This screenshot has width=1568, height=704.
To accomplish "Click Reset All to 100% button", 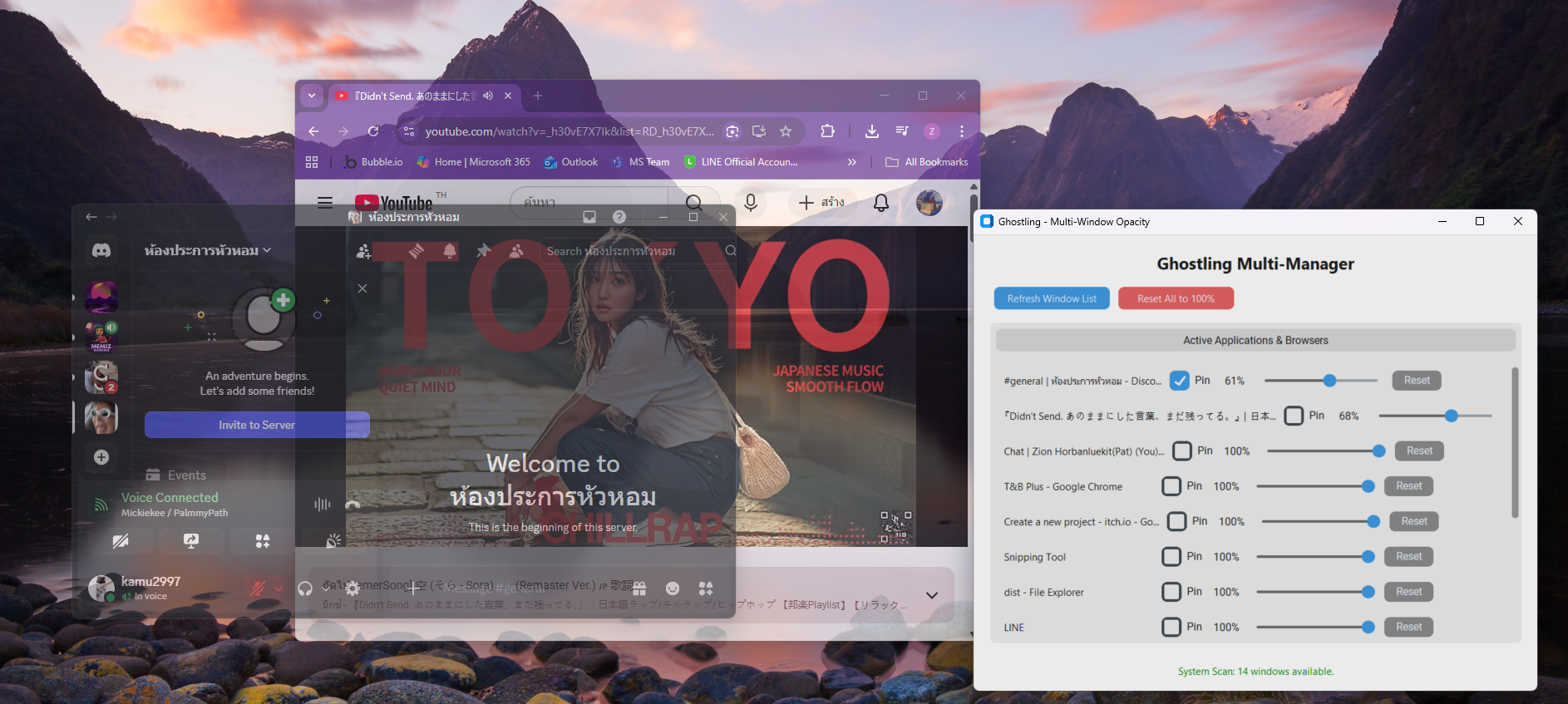I will click(1176, 298).
